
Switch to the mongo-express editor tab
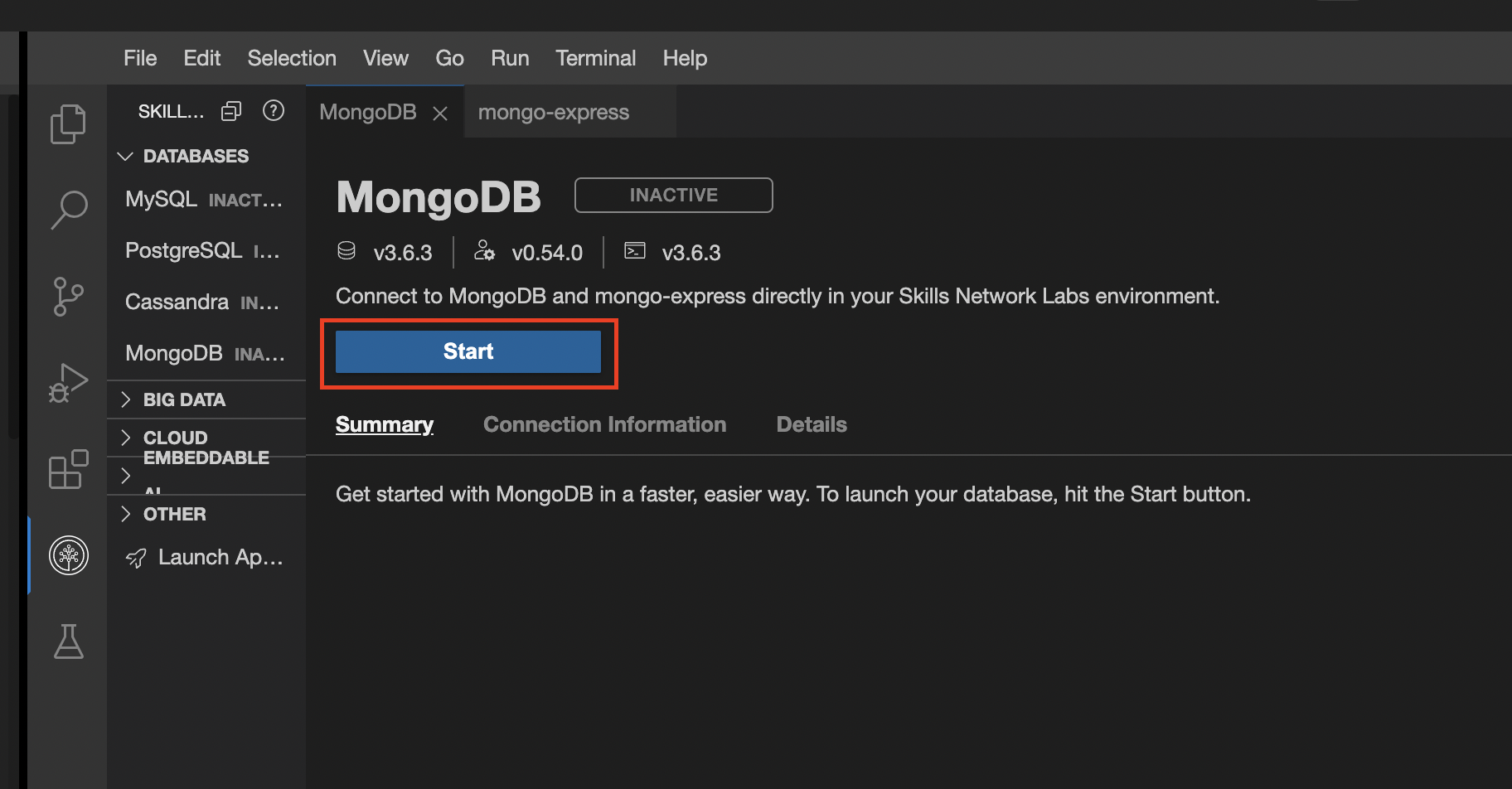tap(570, 112)
